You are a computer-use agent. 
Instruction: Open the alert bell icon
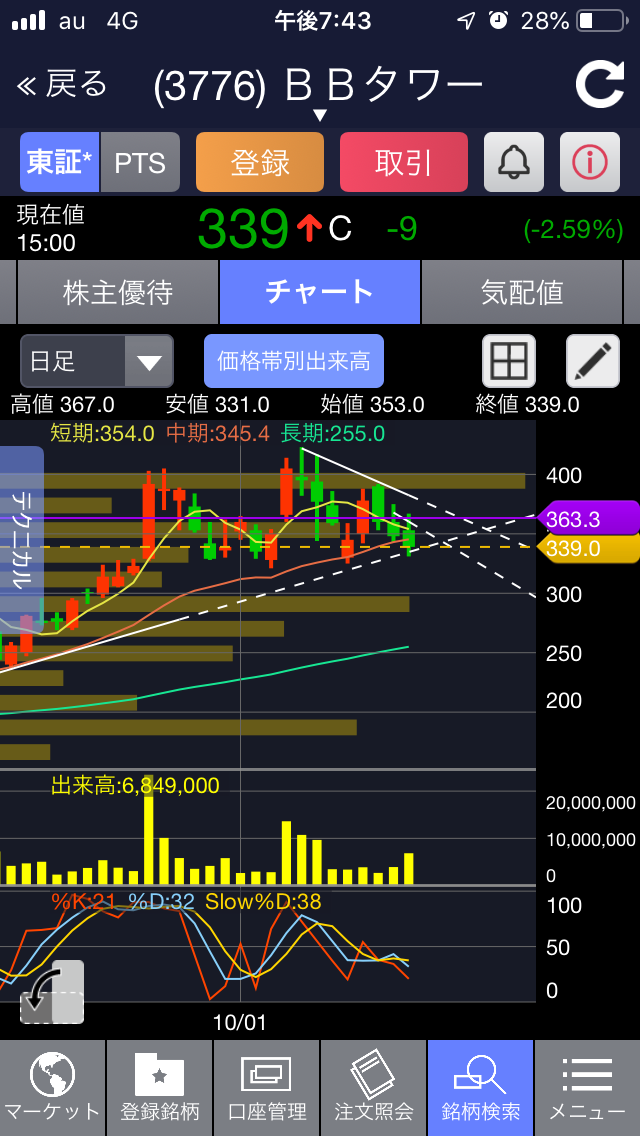tap(514, 162)
